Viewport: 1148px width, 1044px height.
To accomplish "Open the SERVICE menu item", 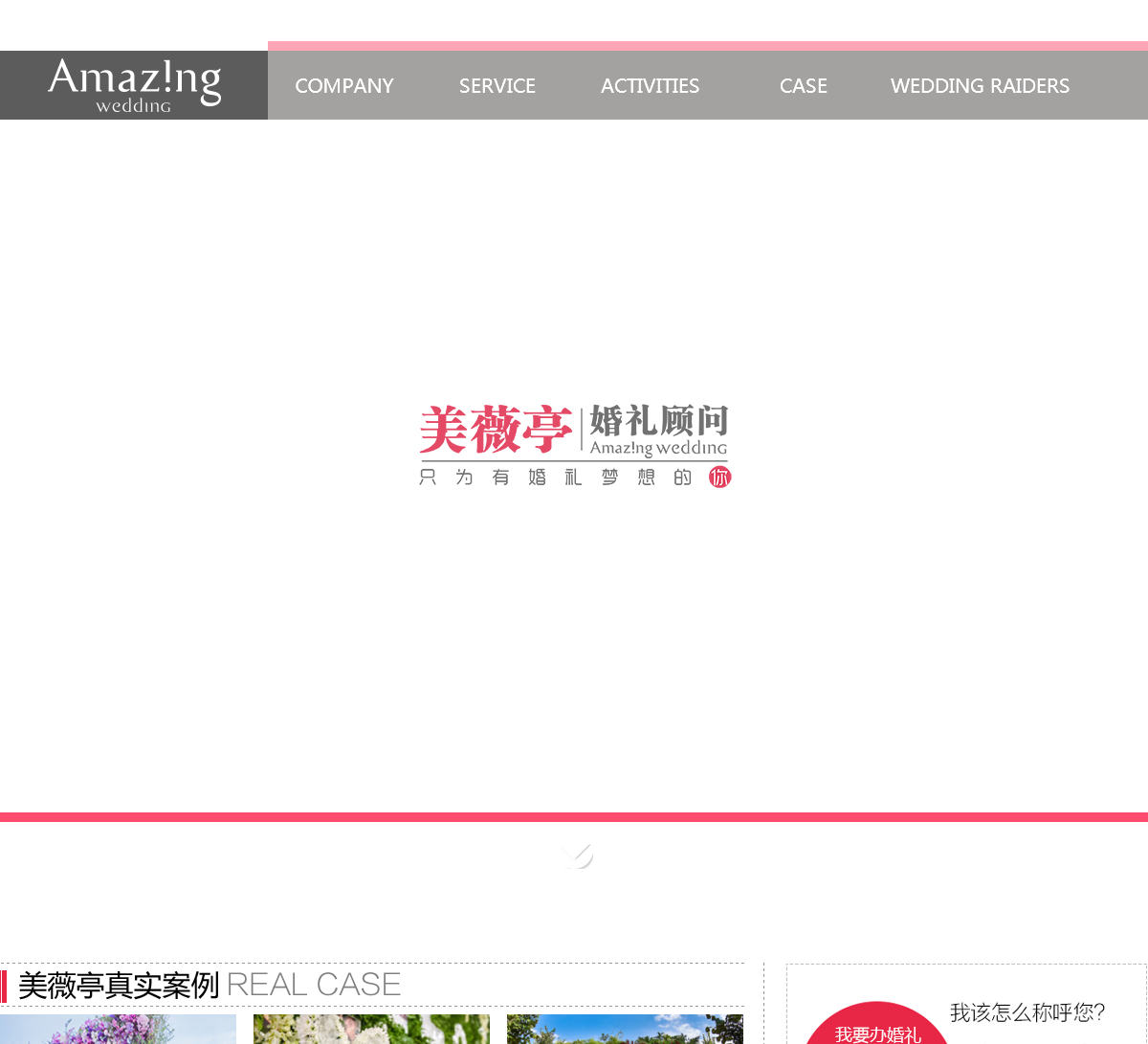I will 497,86.
